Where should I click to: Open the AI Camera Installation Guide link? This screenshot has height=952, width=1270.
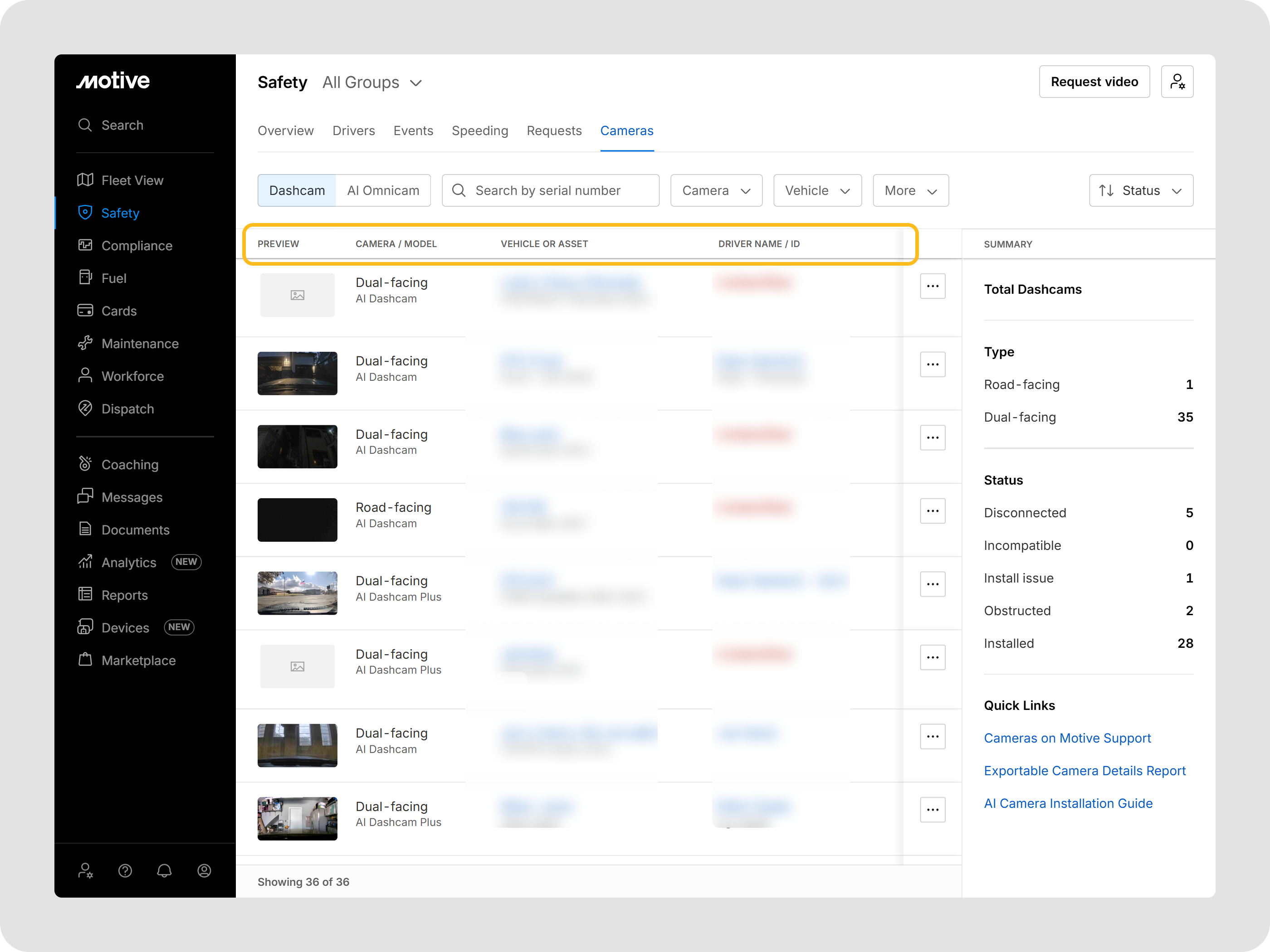point(1068,803)
